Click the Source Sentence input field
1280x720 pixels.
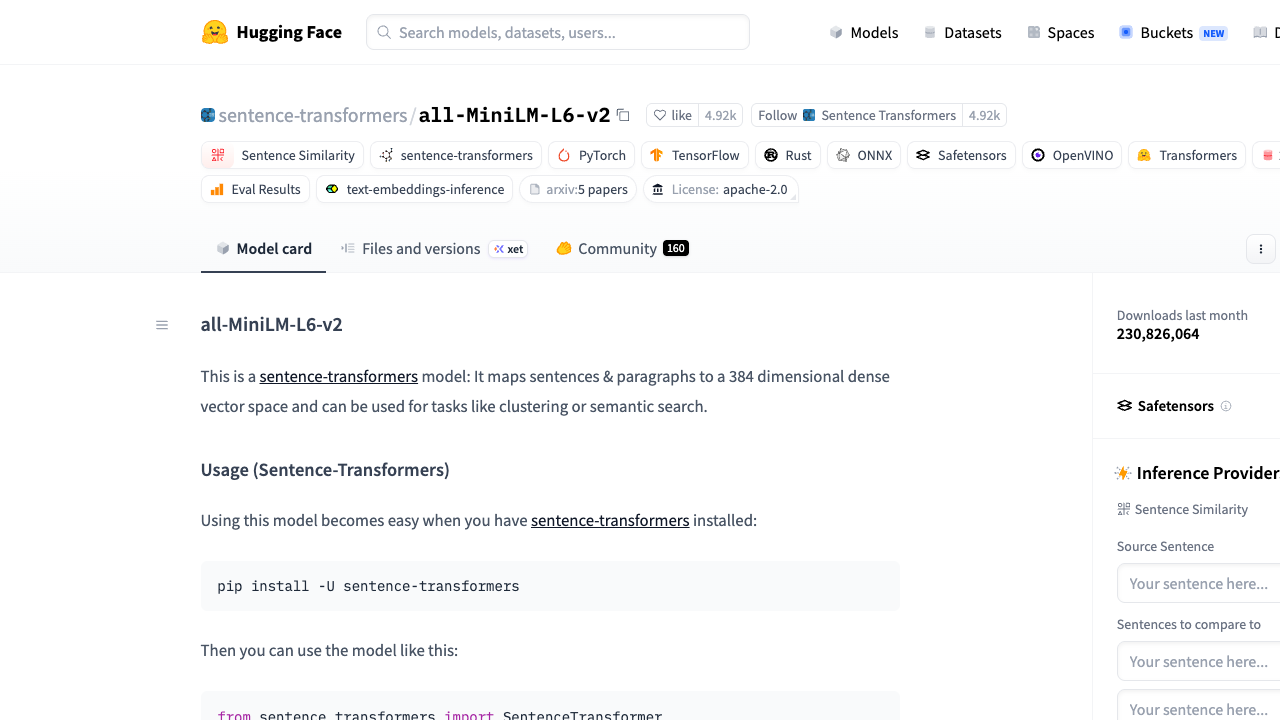[x=1198, y=583]
